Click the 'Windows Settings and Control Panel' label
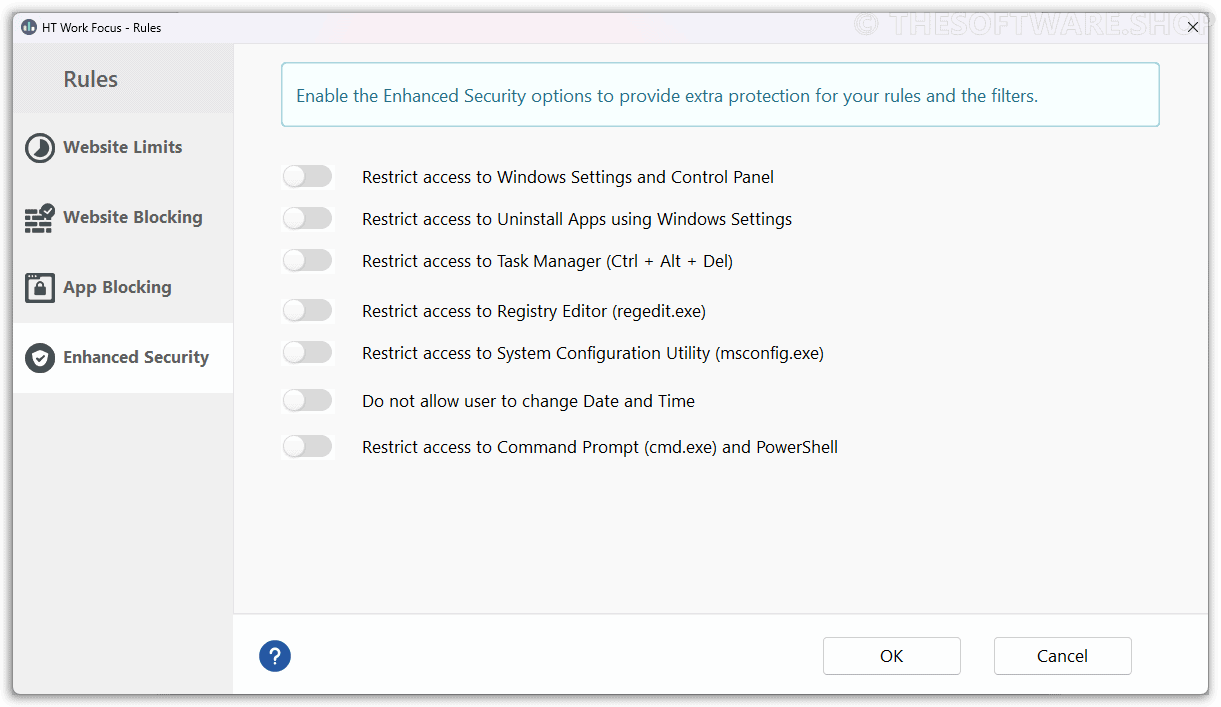The height and width of the screenshot is (707, 1221). point(568,177)
